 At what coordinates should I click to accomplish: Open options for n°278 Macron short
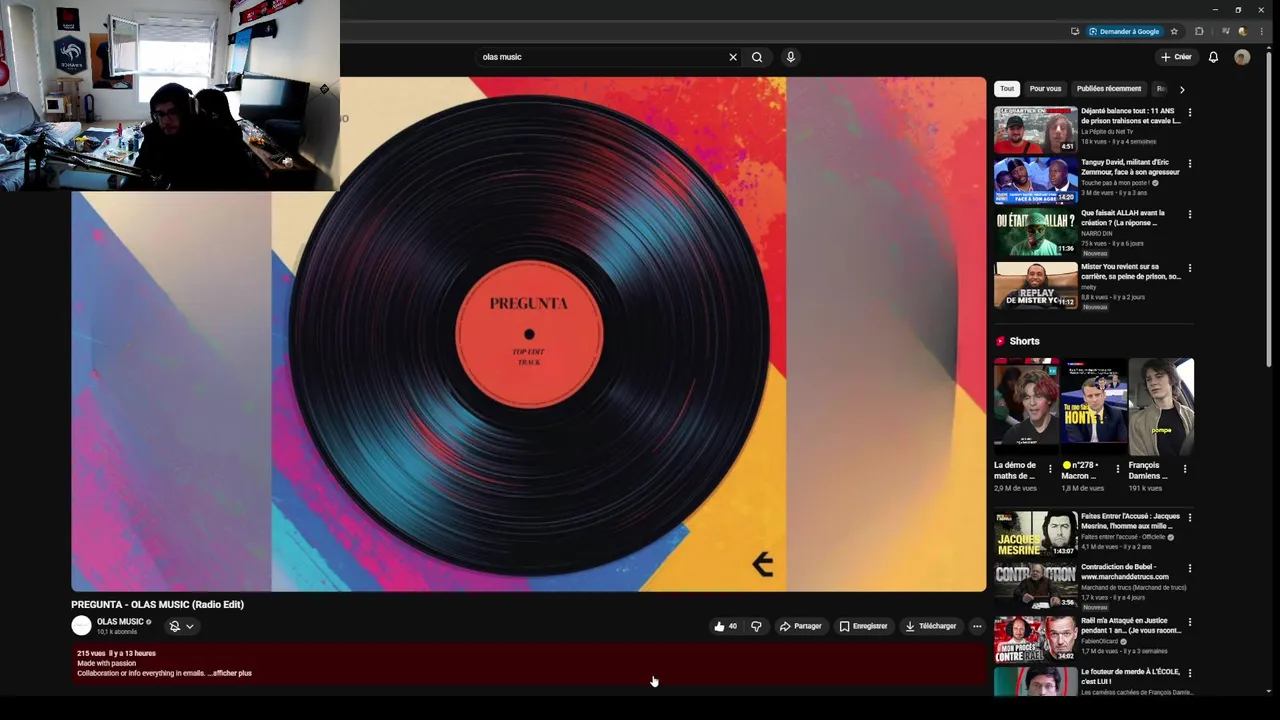pyautogui.click(x=1118, y=468)
